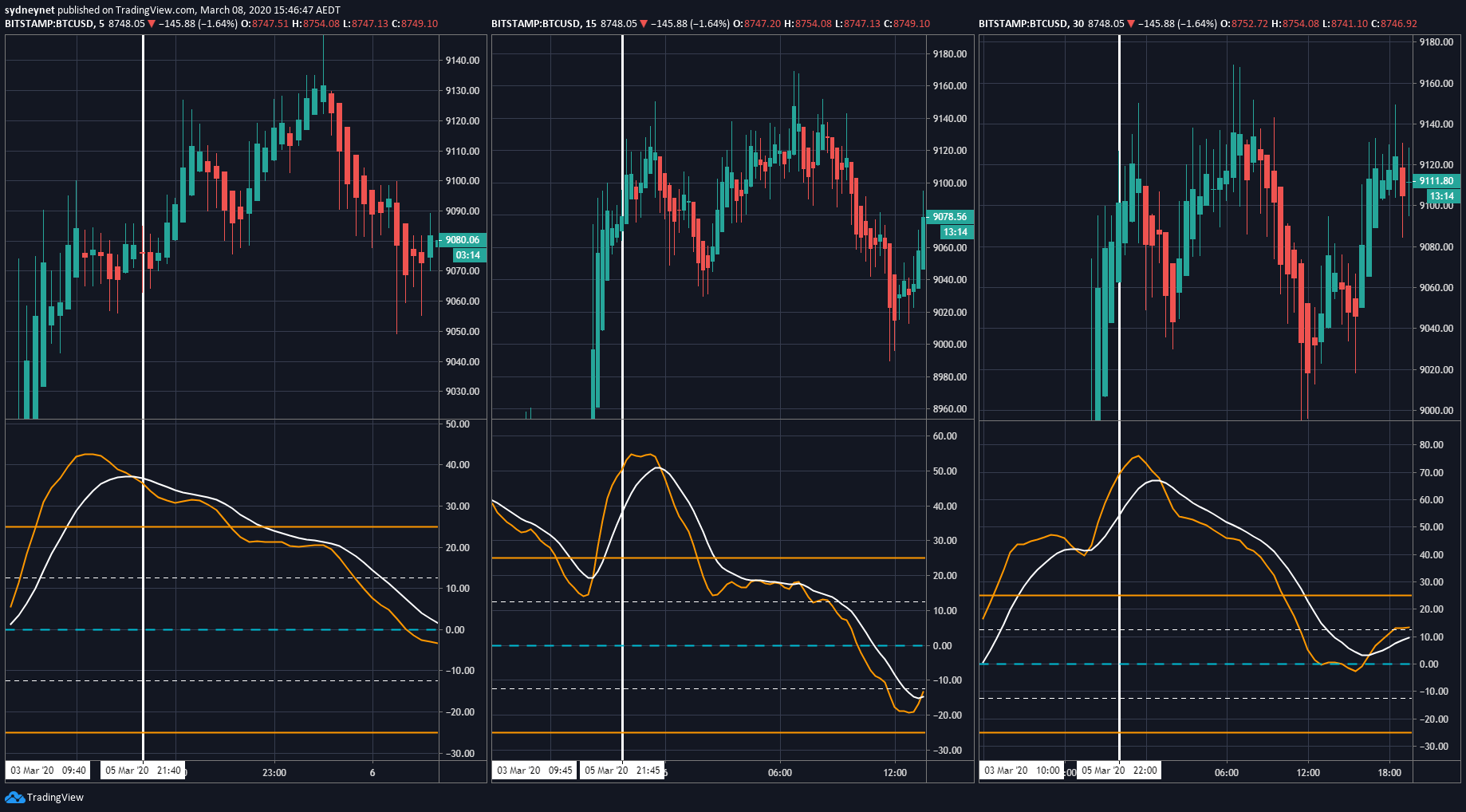Click the 8960.00 price axis label
This screenshot has height=812, width=1466.
pyautogui.click(x=950, y=409)
